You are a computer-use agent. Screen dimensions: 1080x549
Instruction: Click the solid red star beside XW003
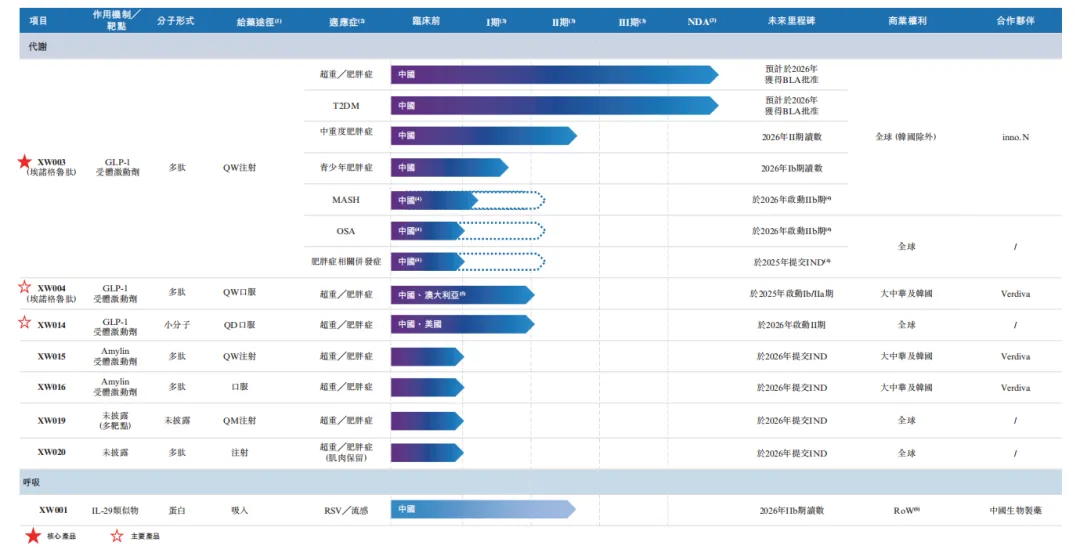24,161
